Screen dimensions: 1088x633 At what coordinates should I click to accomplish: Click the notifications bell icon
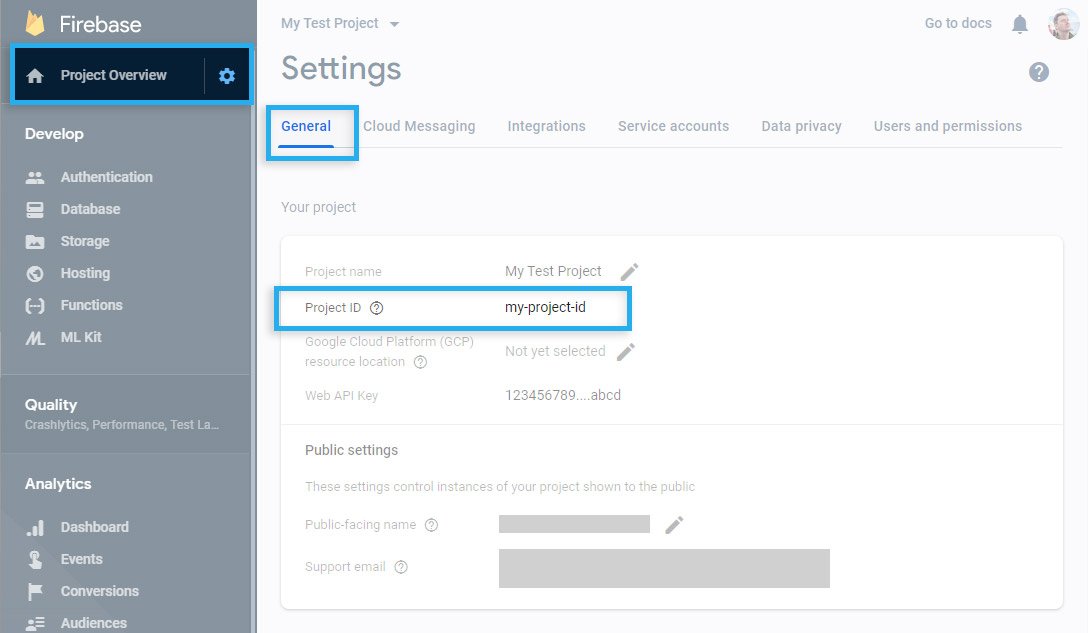(x=1019, y=24)
